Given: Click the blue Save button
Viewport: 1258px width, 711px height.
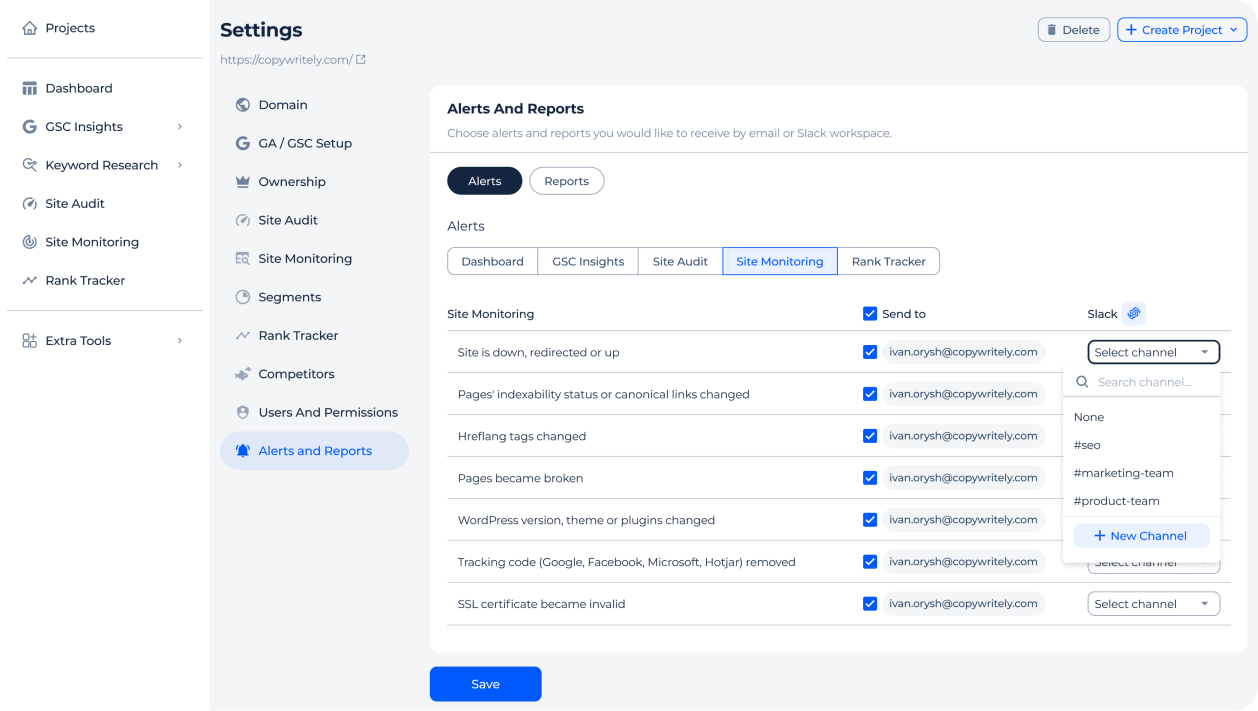Looking at the screenshot, I should [485, 684].
